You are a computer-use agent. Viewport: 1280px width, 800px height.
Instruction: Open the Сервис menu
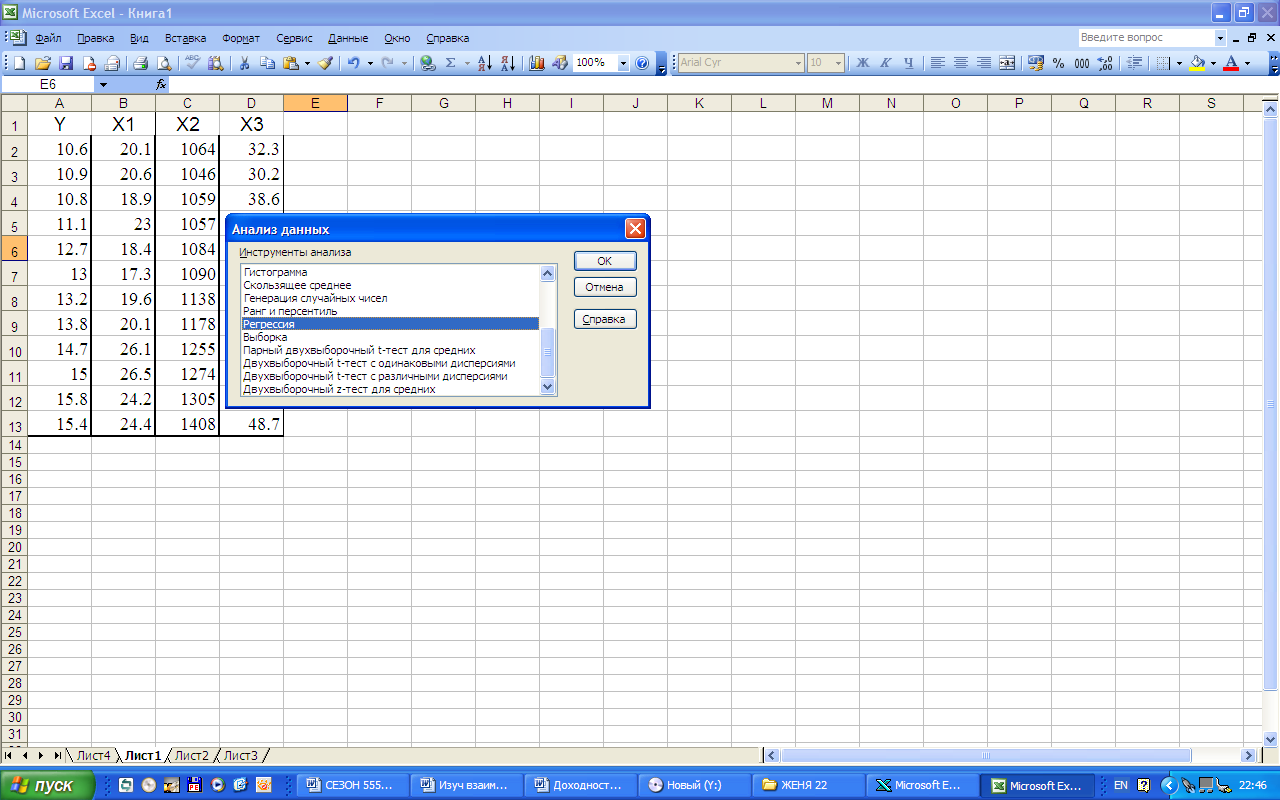click(x=293, y=38)
